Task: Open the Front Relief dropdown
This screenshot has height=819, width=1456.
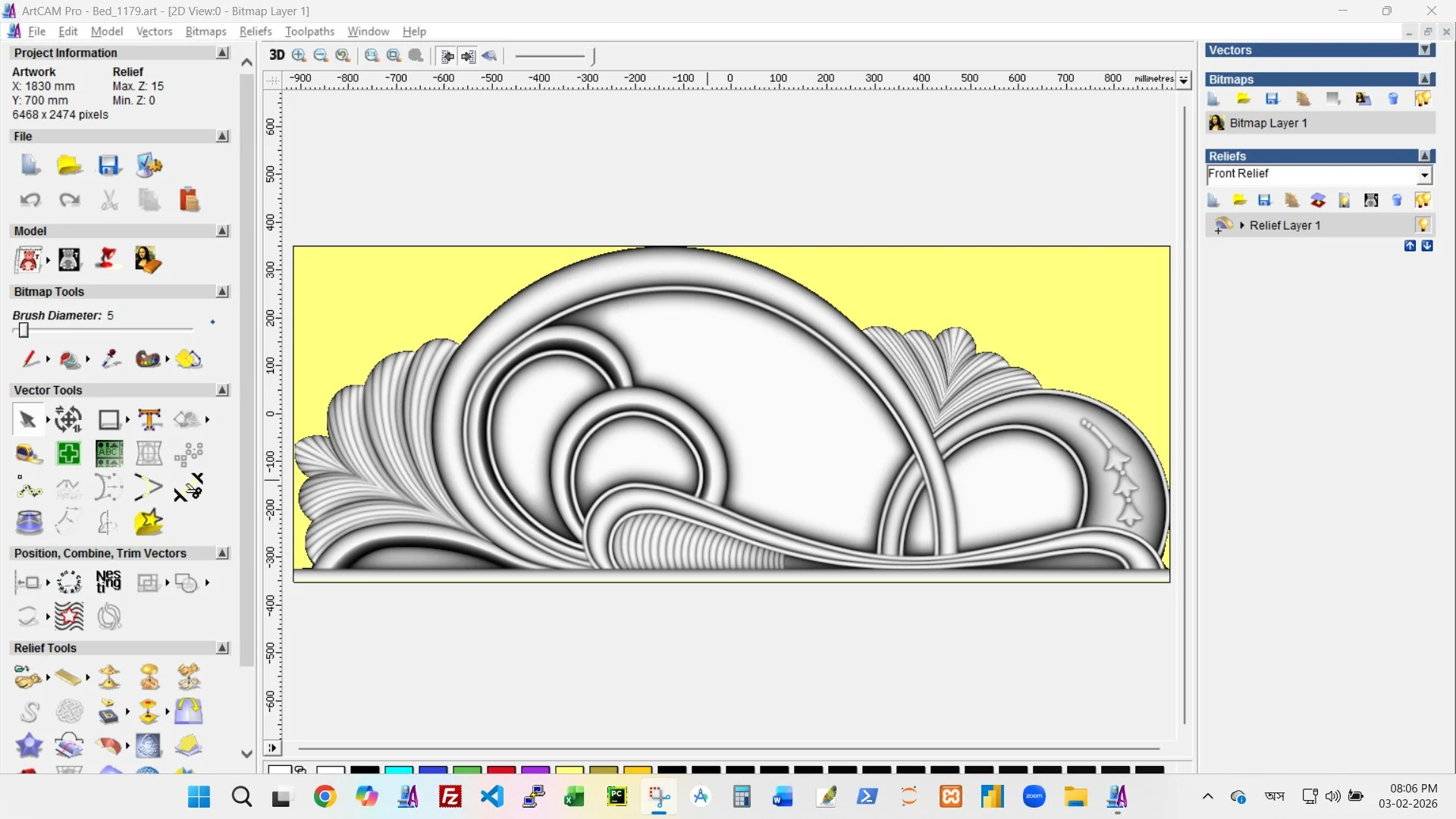Action: click(1425, 175)
